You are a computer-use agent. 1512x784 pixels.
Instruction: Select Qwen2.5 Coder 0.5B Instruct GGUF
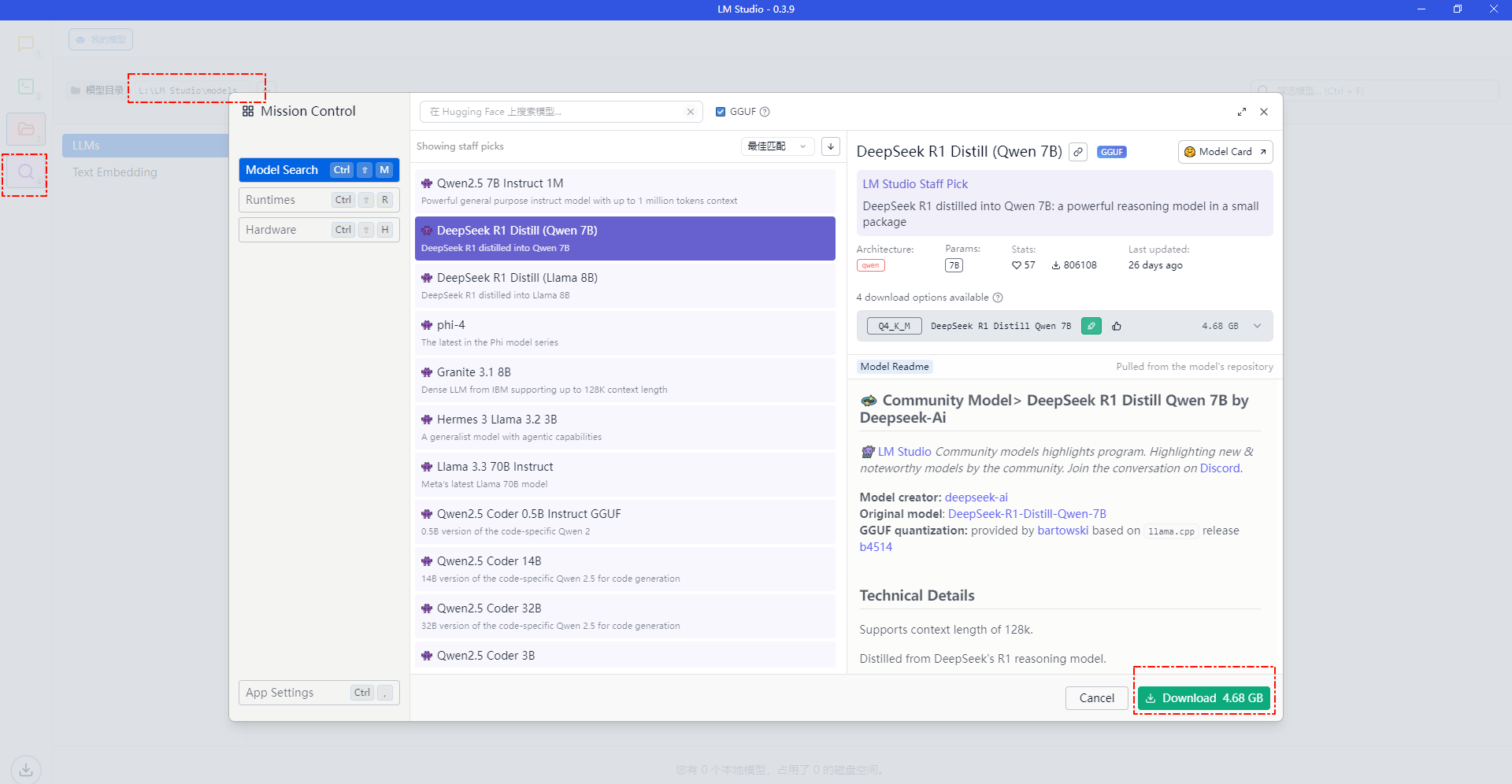[625, 522]
